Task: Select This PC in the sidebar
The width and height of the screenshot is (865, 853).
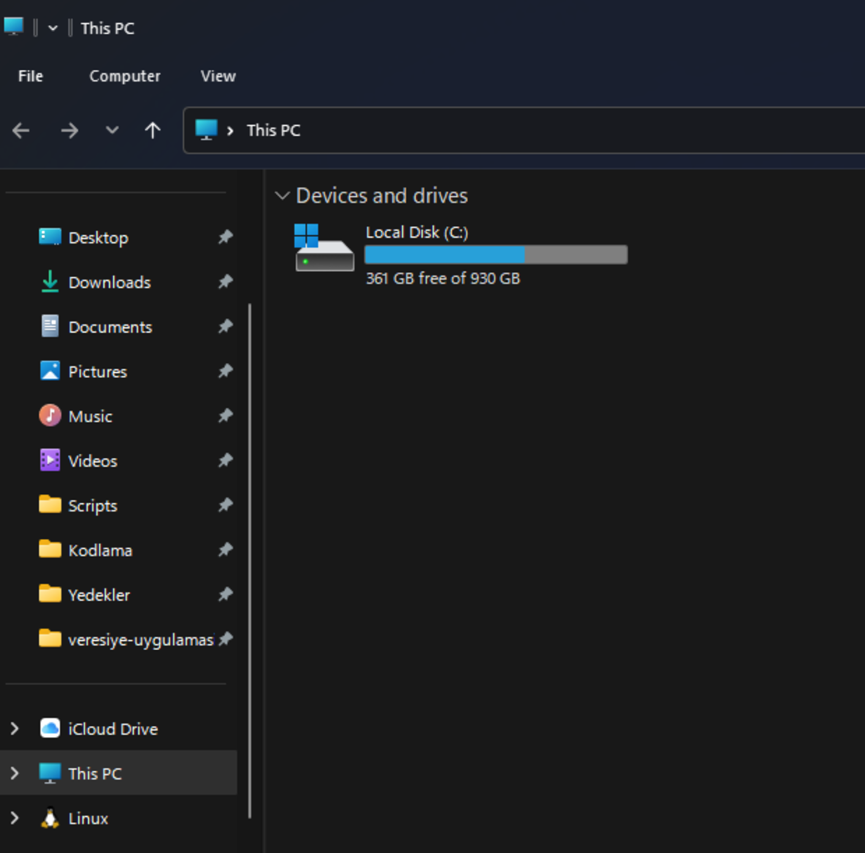Action: pyautogui.click(x=119, y=773)
